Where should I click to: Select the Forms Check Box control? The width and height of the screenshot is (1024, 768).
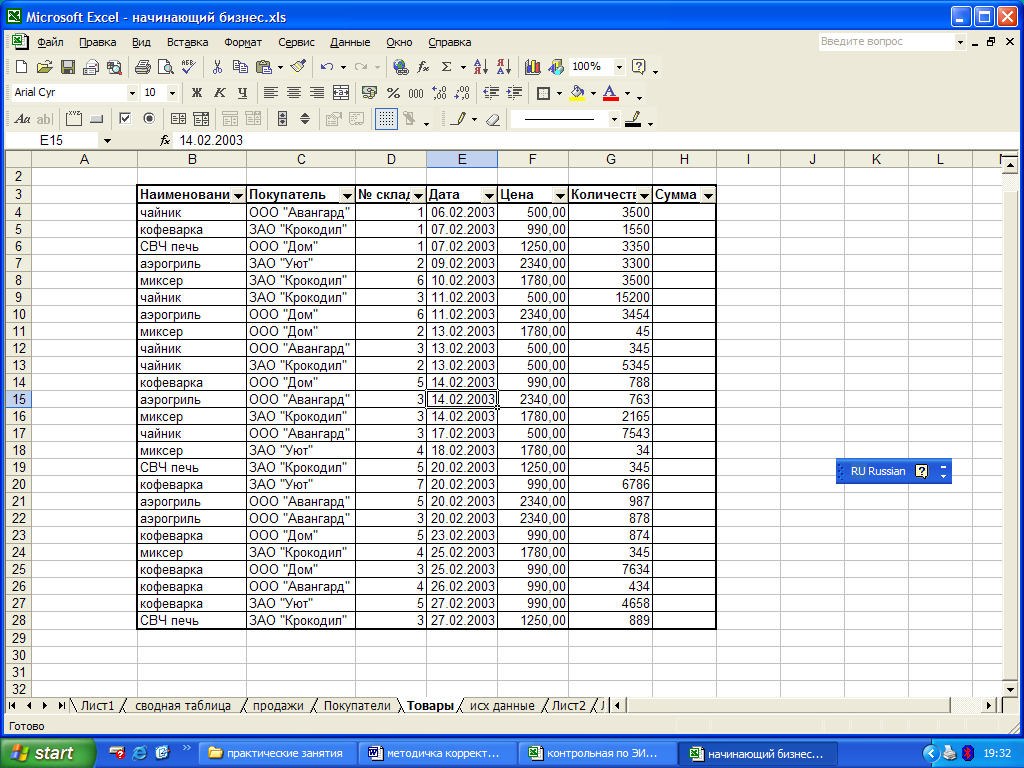coord(125,119)
